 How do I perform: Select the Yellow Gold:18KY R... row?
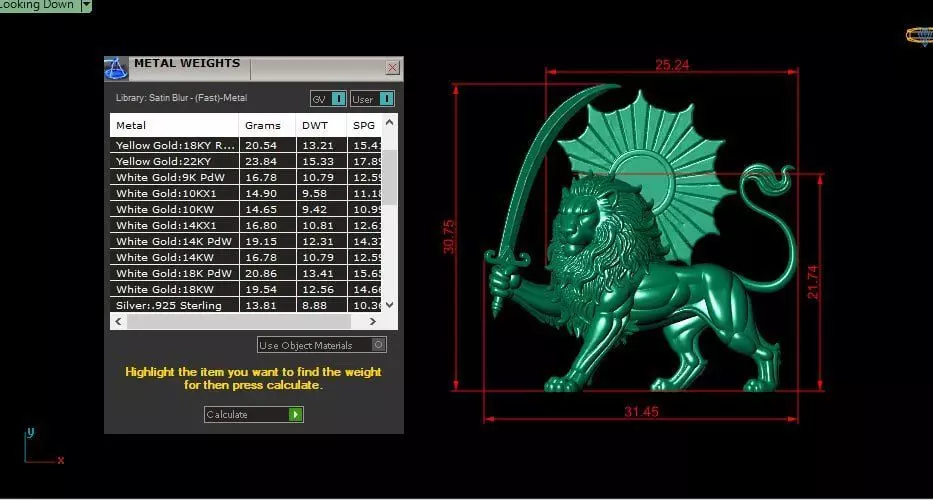coord(246,145)
